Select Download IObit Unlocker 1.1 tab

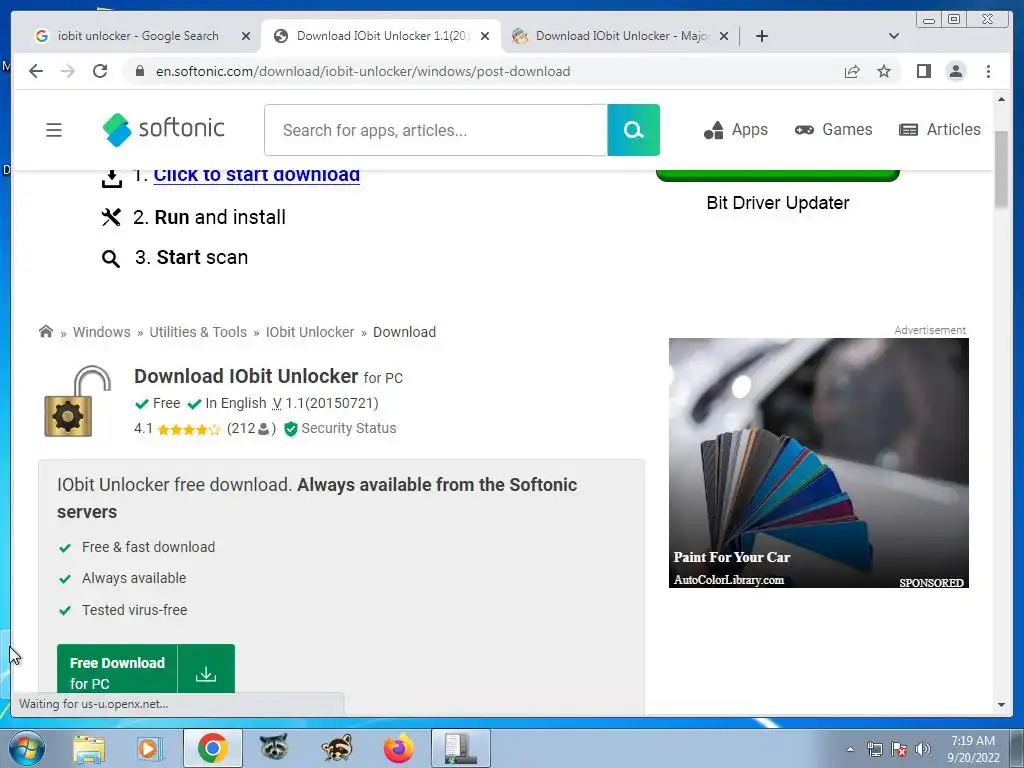pos(382,36)
